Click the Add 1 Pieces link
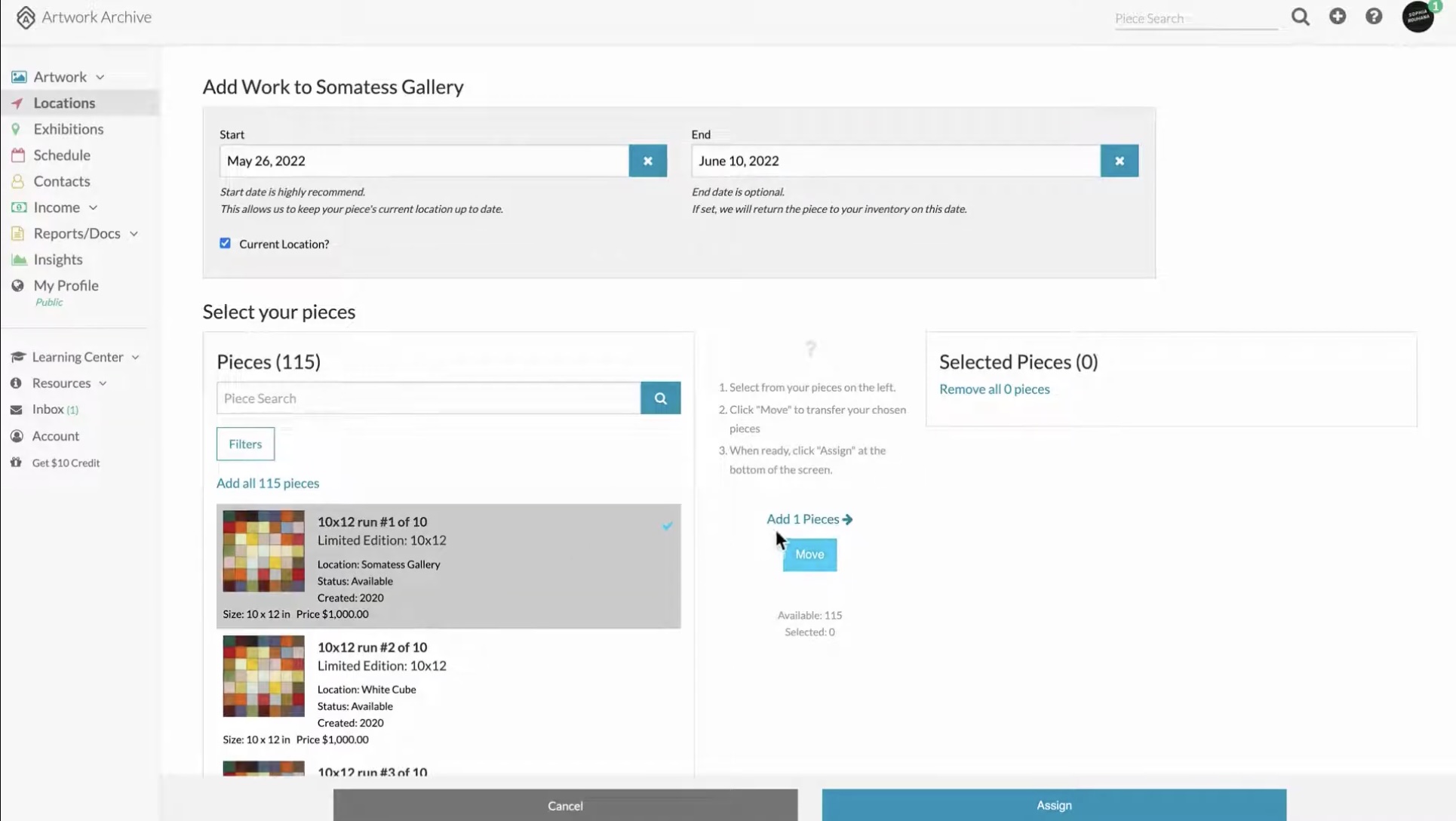 (809, 519)
